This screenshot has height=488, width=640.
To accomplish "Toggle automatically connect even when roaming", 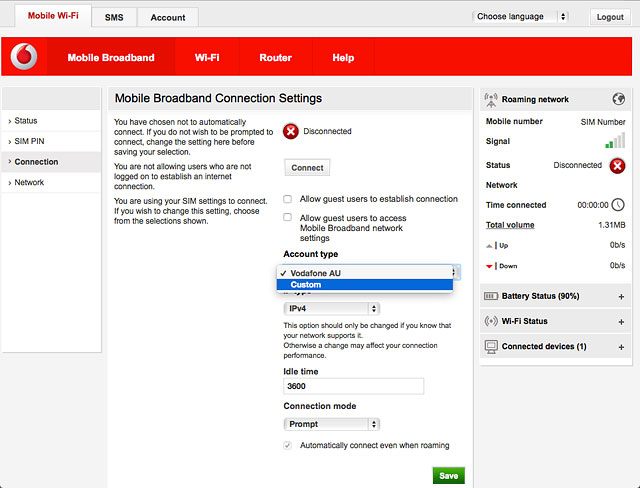I will [288, 445].
